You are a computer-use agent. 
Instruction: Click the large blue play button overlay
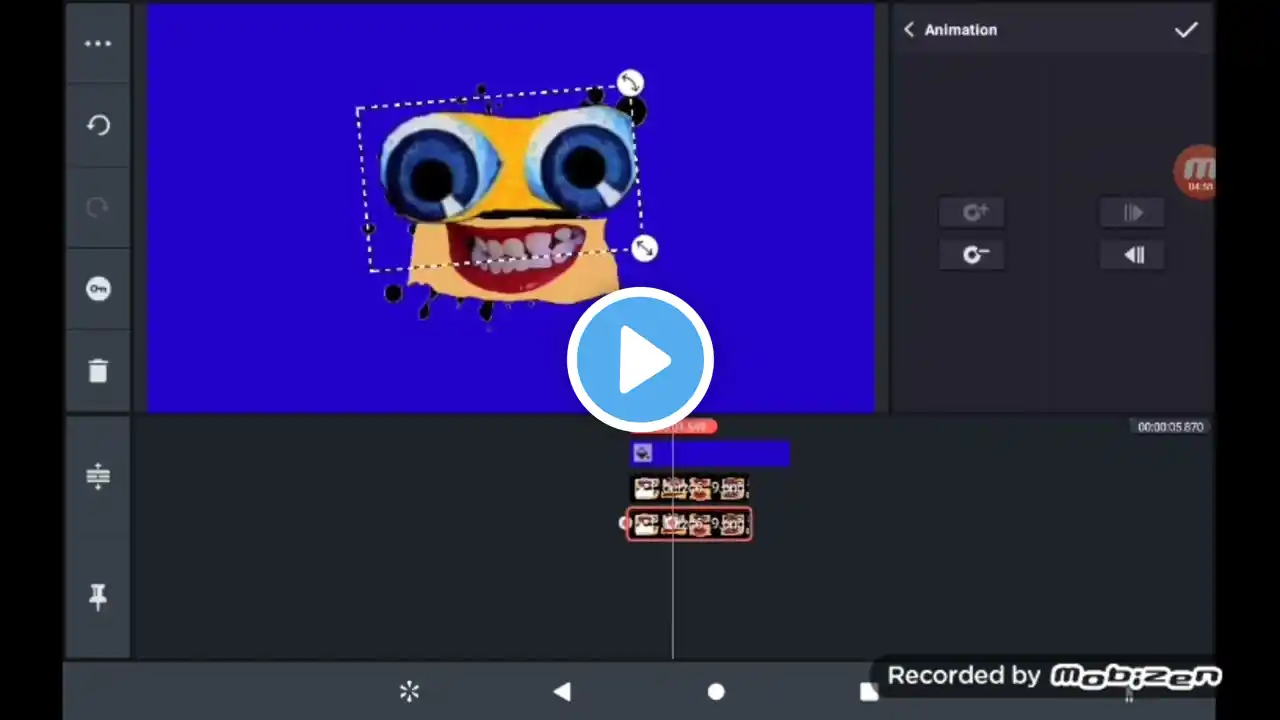640,360
